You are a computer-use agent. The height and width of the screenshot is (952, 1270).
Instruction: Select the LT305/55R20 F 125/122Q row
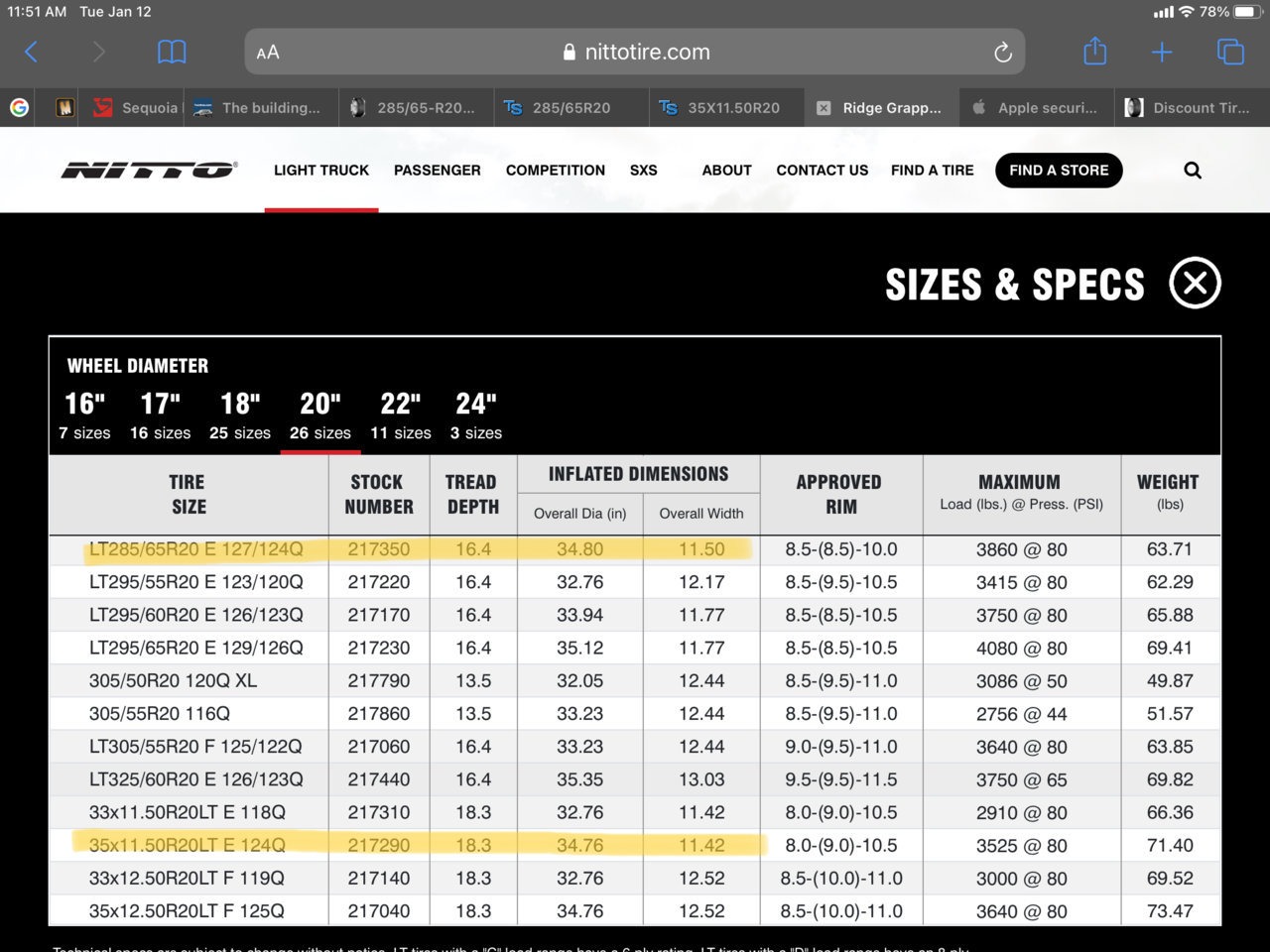click(x=635, y=747)
